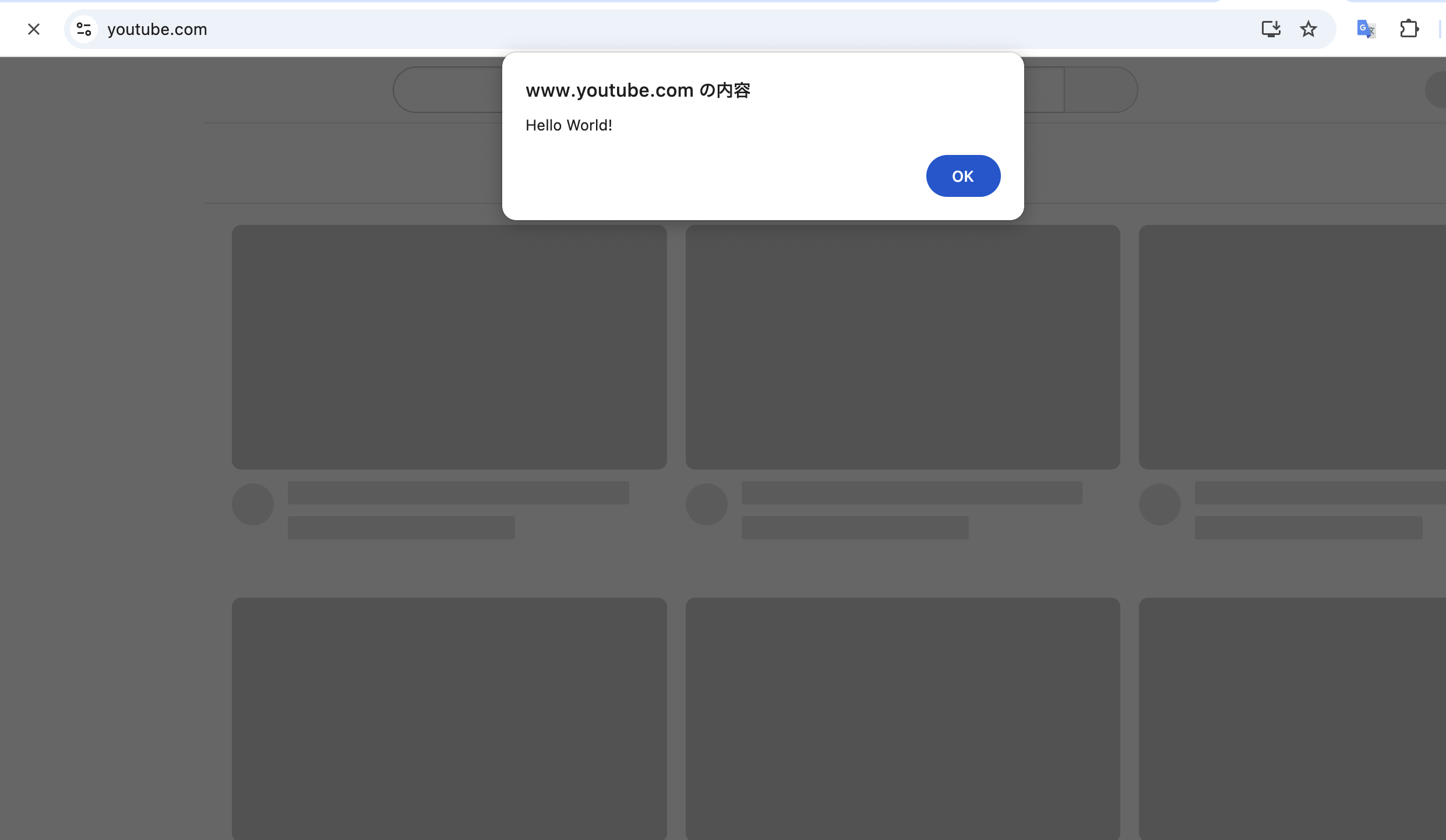The height and width of the screenshot is (840, 1446).
Task: Click the first second-row placeholder thumbnail
Action: [x=449, y=718]
